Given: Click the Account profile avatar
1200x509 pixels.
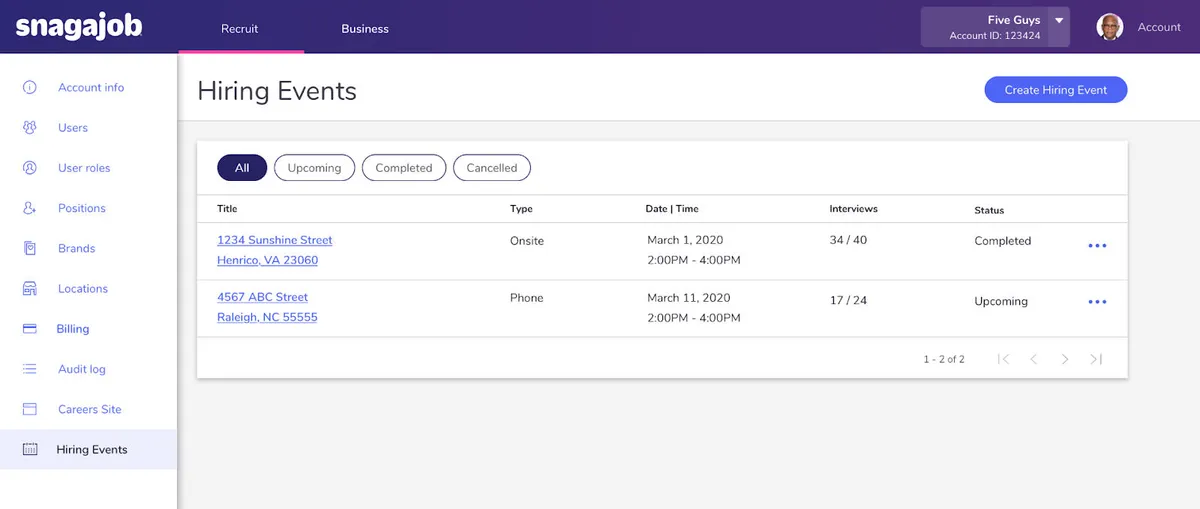Looking at the screenshot, I should click(1110, 27).
